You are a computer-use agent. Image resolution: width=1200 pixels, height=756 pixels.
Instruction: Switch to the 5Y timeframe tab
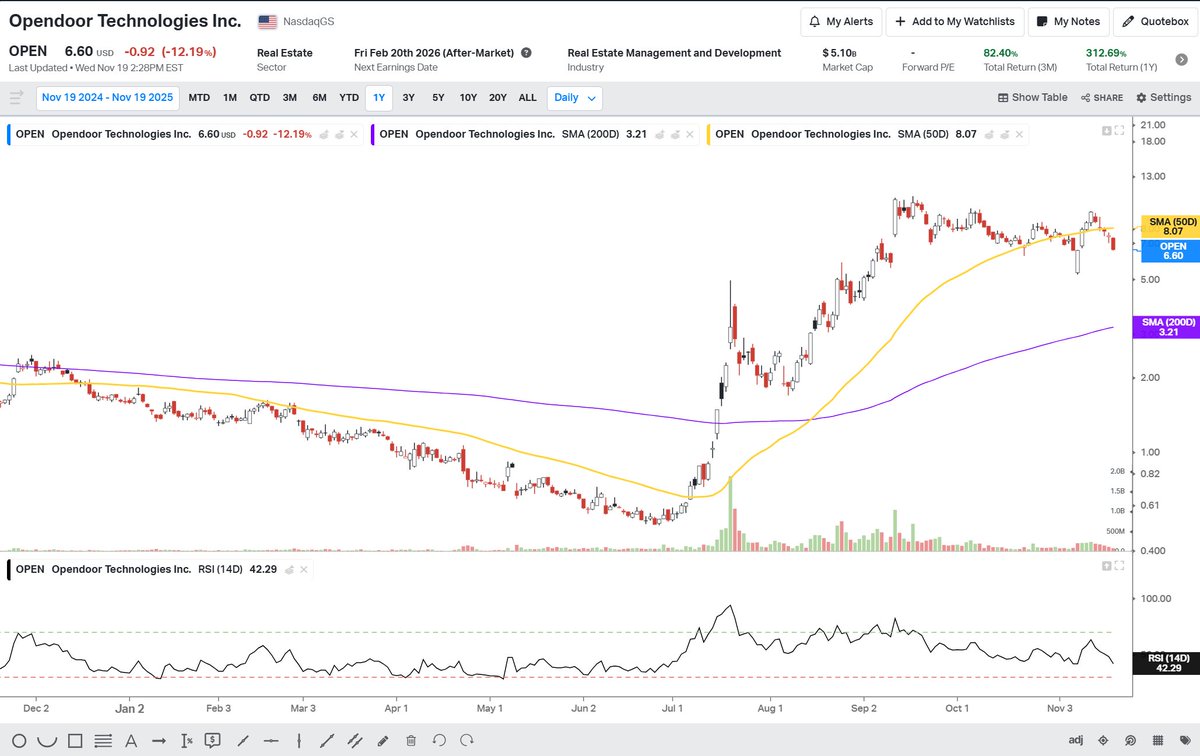coord(437,97)
